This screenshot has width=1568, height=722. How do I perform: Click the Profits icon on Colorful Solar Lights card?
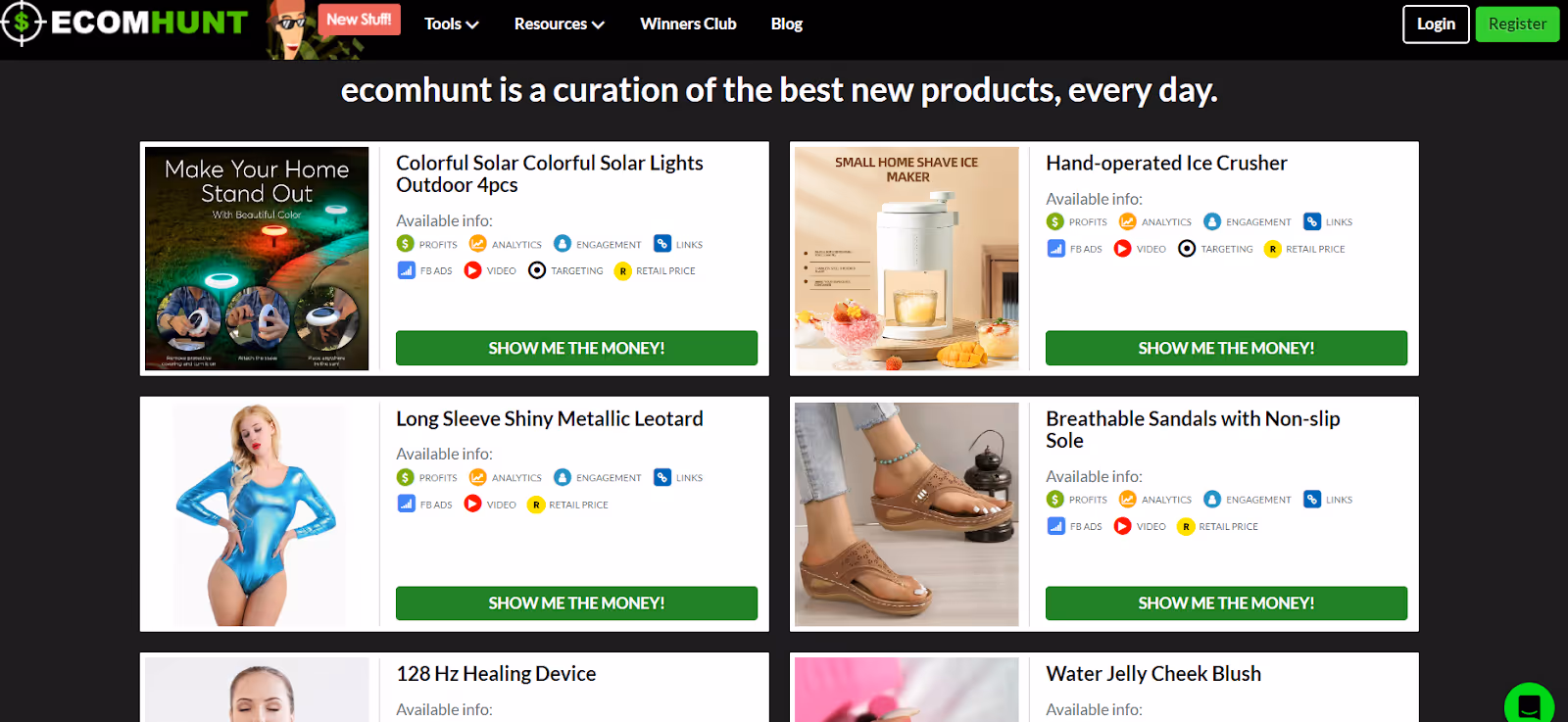pos(405,243)
